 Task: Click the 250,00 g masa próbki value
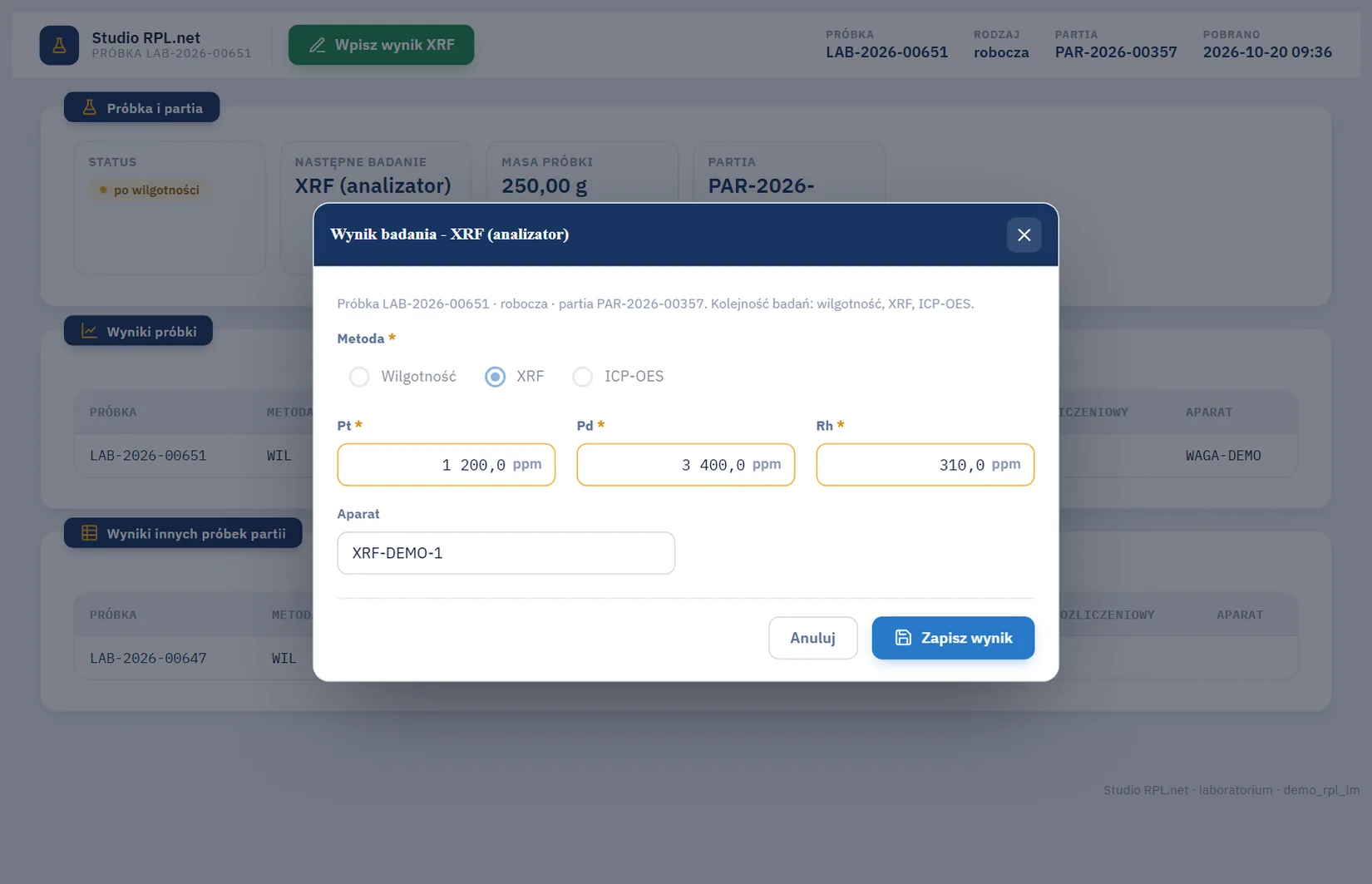coord(544,185)
